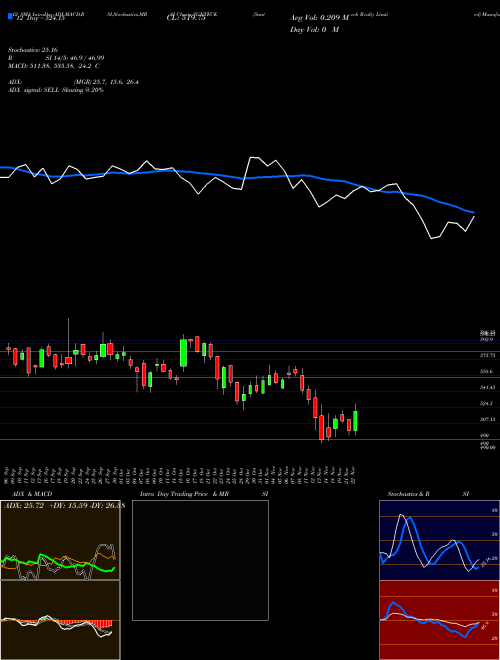Click the 'Intra Day Trading Price & MR' panel title
500x660 pixels.
184,494
